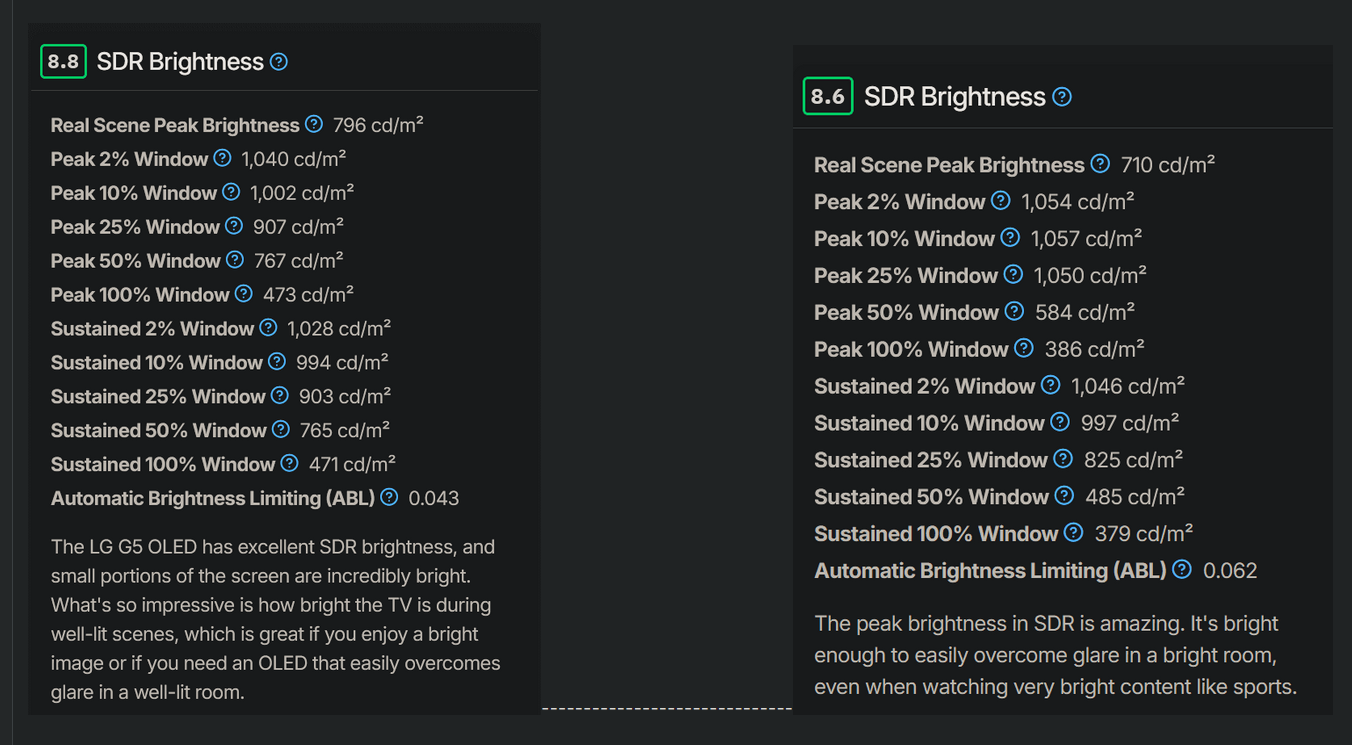This screenshot has width=1352, height=745.
Task: Click the second TV's SDR Brightness help icon
Action: click(1063, 96)
